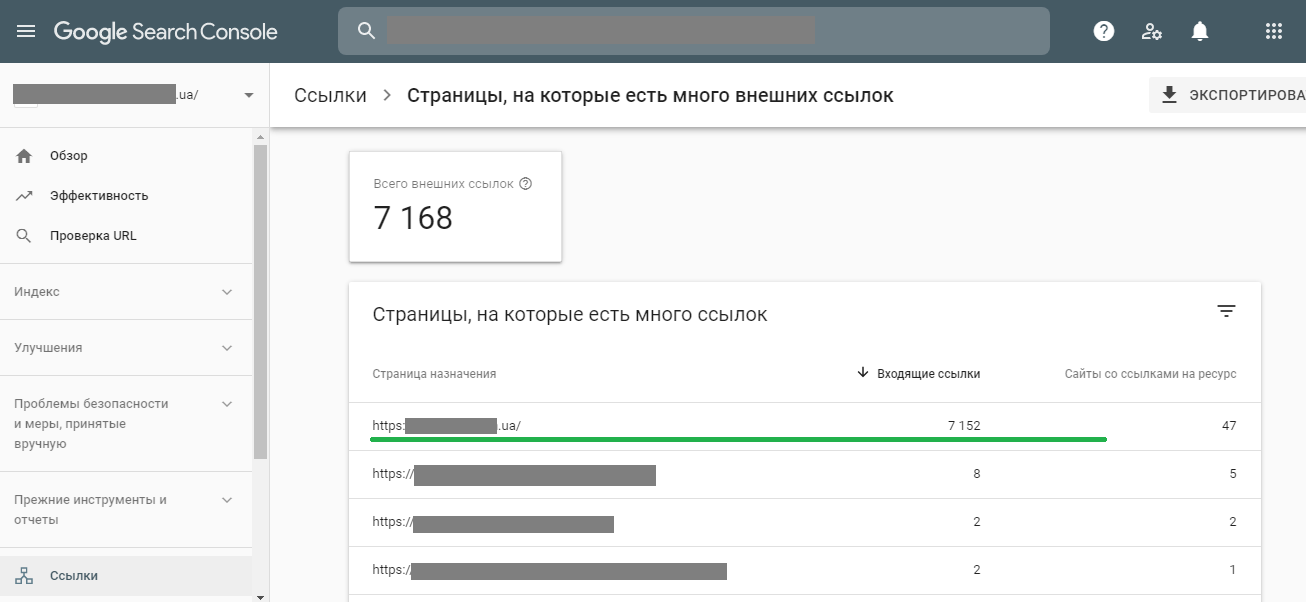
Task: Open user and settings management icon
Action: click(1152, 31)
